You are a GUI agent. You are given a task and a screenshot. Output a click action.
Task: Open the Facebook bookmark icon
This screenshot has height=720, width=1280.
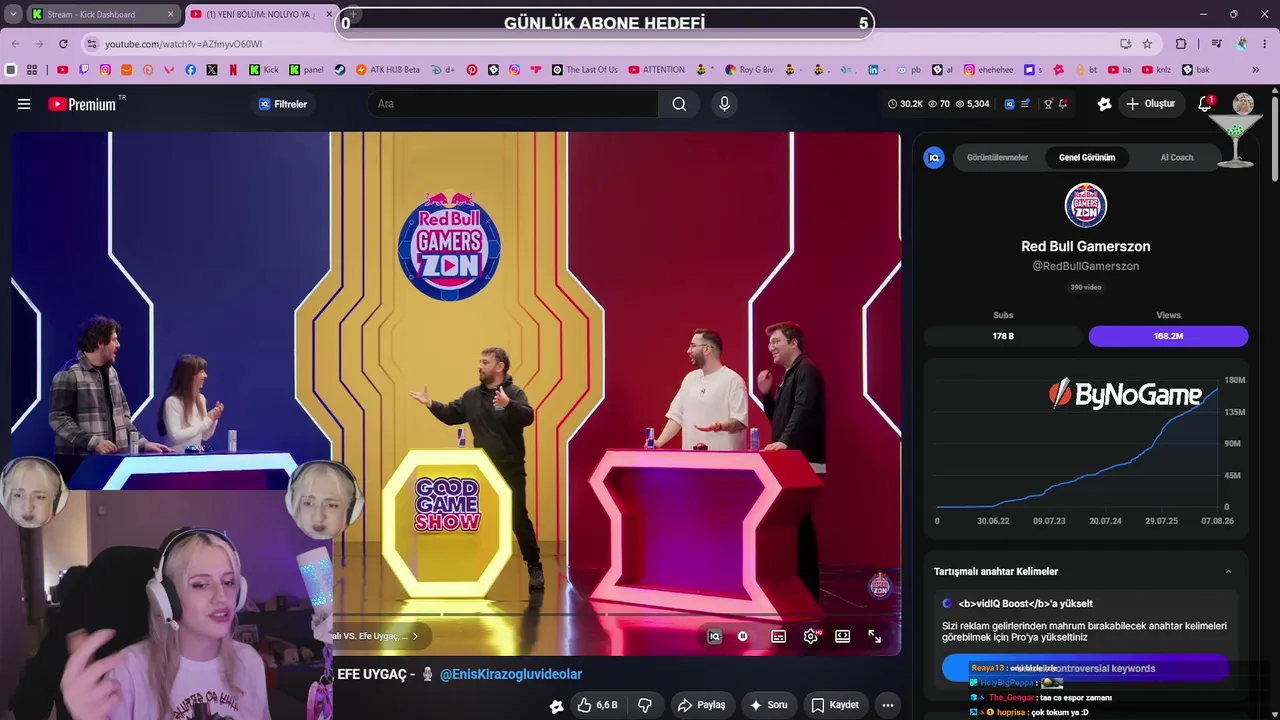[190, 70]
